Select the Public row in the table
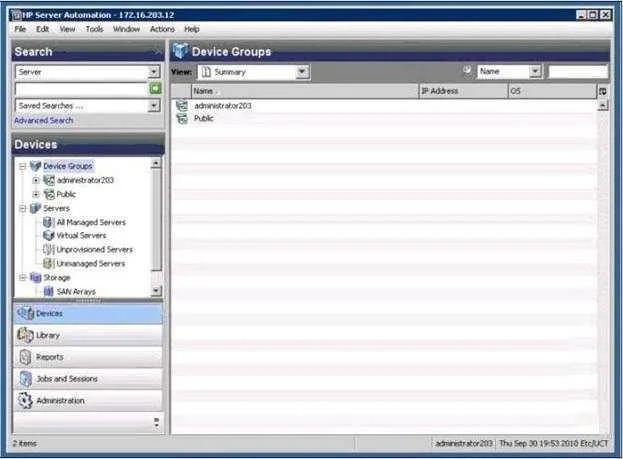 tap(384, 118)
